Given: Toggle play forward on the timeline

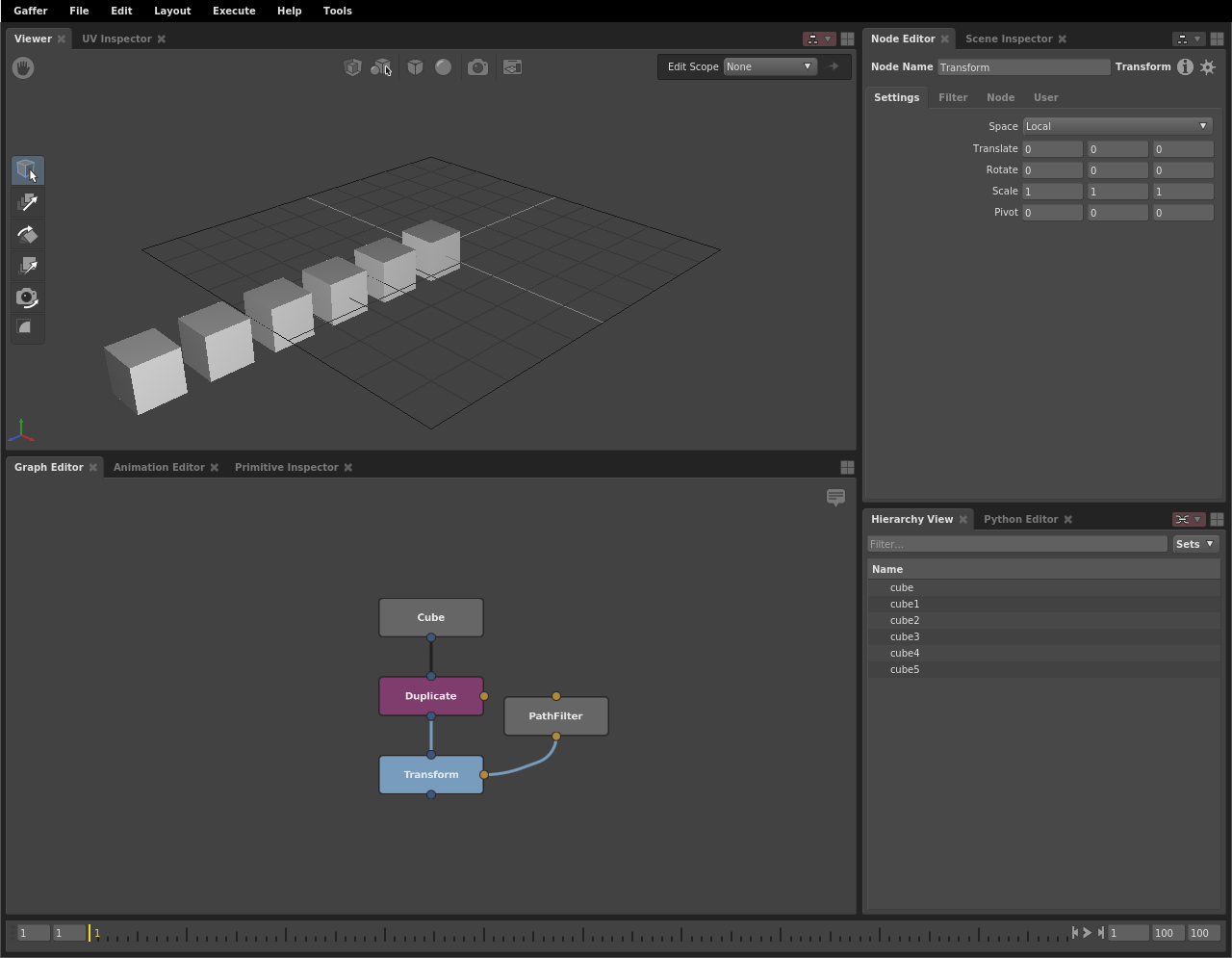Looking at the screenshot, I should click(1088, 932).
